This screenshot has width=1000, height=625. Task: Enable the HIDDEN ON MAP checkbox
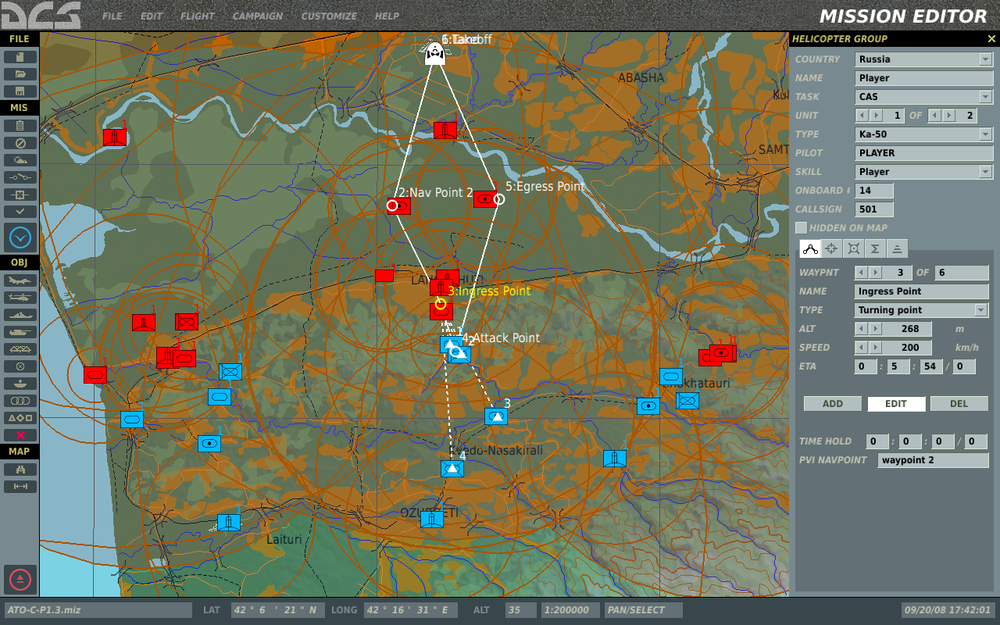pos(801,227)
